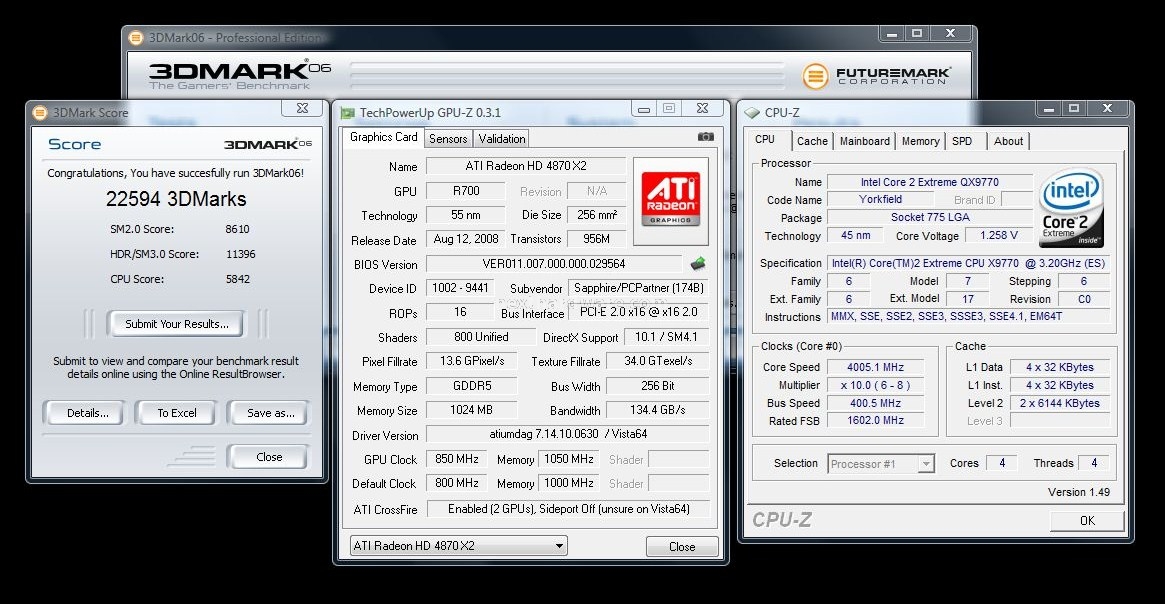
Task: Close the GPU-Z window using title X
Action: point(702,108)
